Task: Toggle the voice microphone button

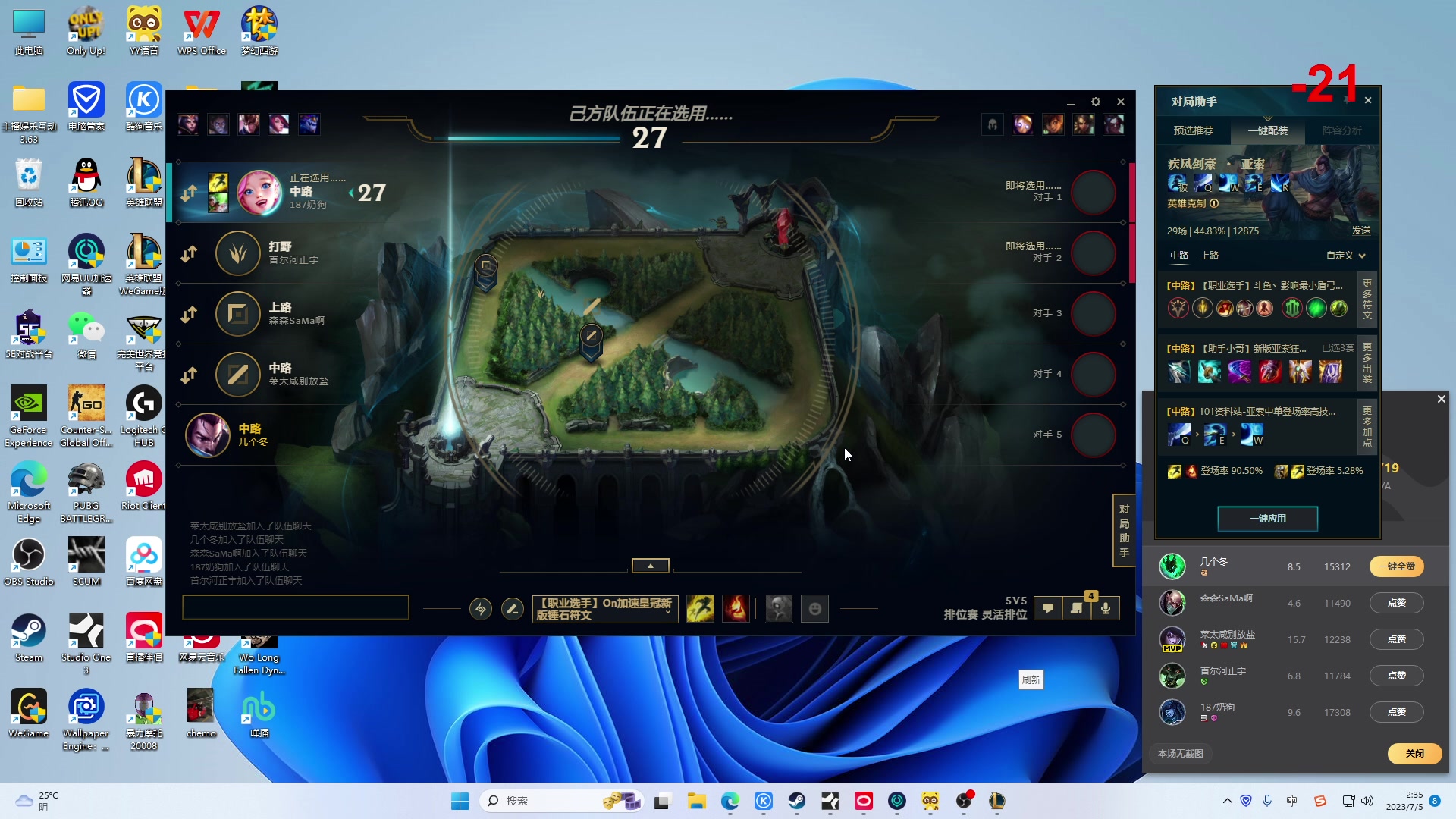Action: click(x=1106, y=608)
